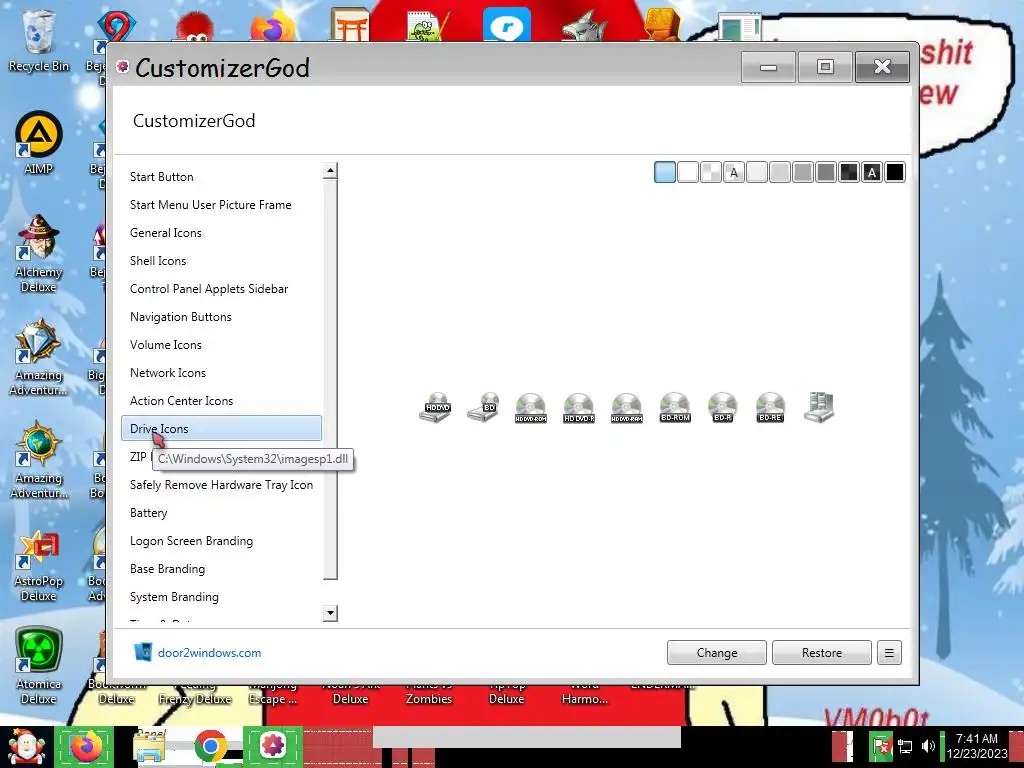Screen dimensions: 1024x768
Task: Switch to CustomizerGod taskbar button
Action: (273, 746)
